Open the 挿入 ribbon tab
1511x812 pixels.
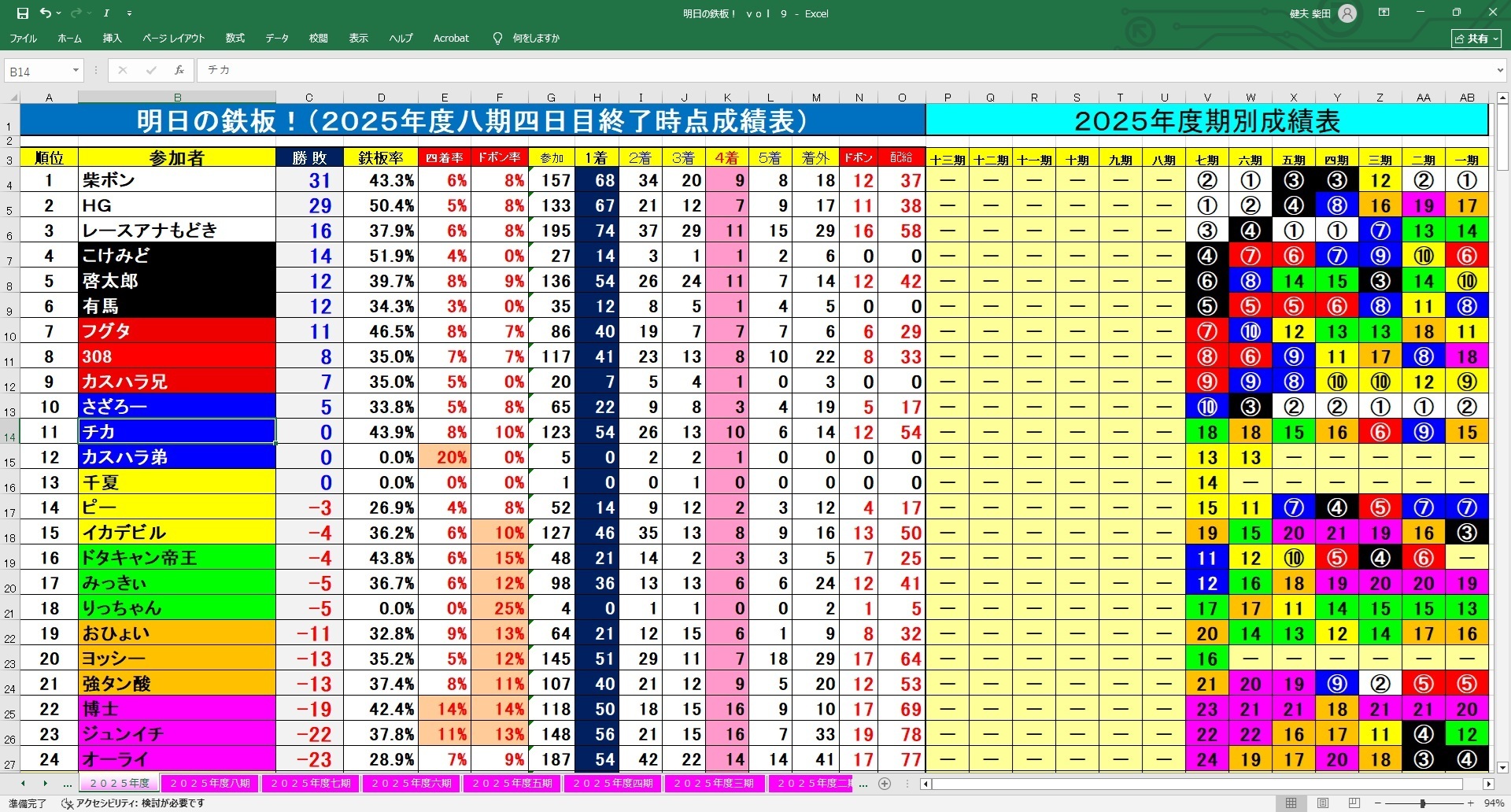point(112,38)
